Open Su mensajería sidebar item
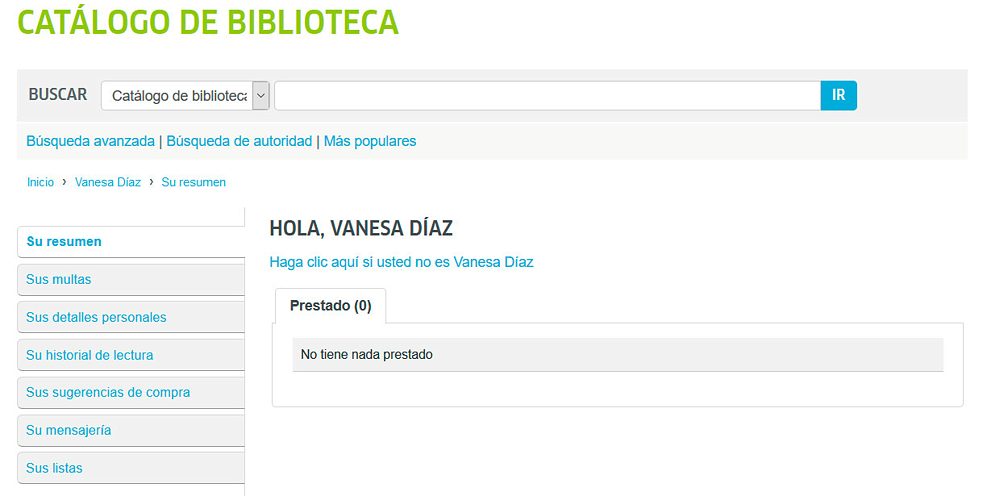This screenshot has height=496, width=983. point(131,430)
